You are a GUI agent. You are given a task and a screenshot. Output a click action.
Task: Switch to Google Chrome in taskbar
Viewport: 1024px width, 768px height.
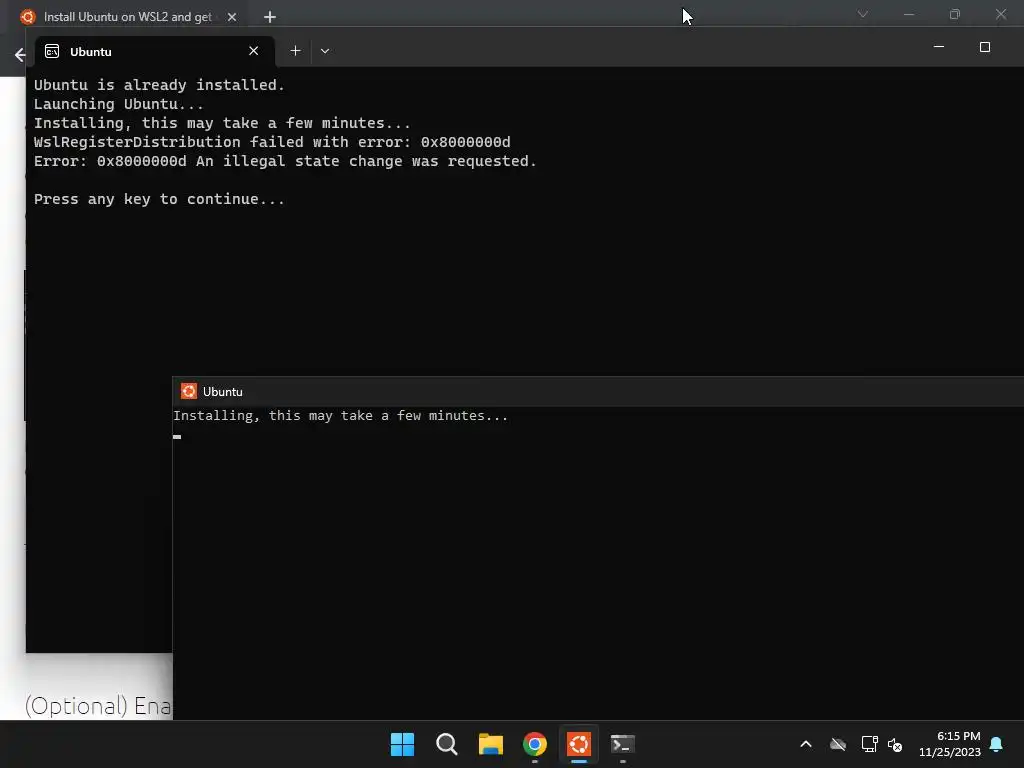534,744
